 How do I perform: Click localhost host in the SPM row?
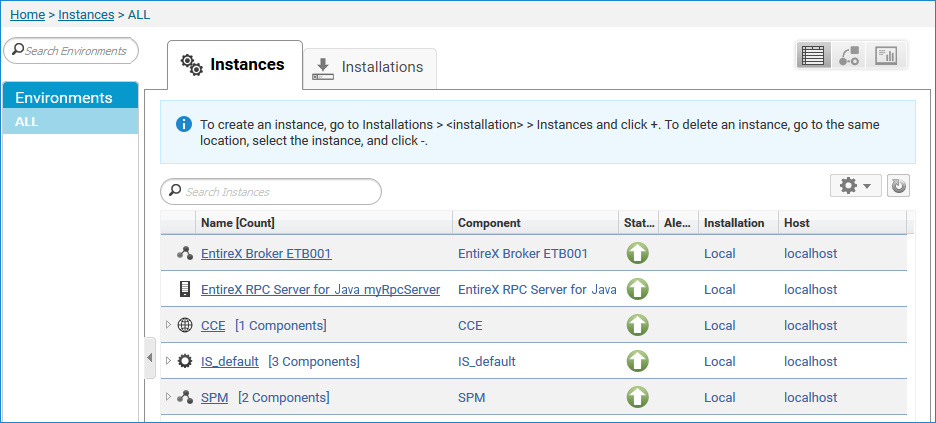click(811, 397)
